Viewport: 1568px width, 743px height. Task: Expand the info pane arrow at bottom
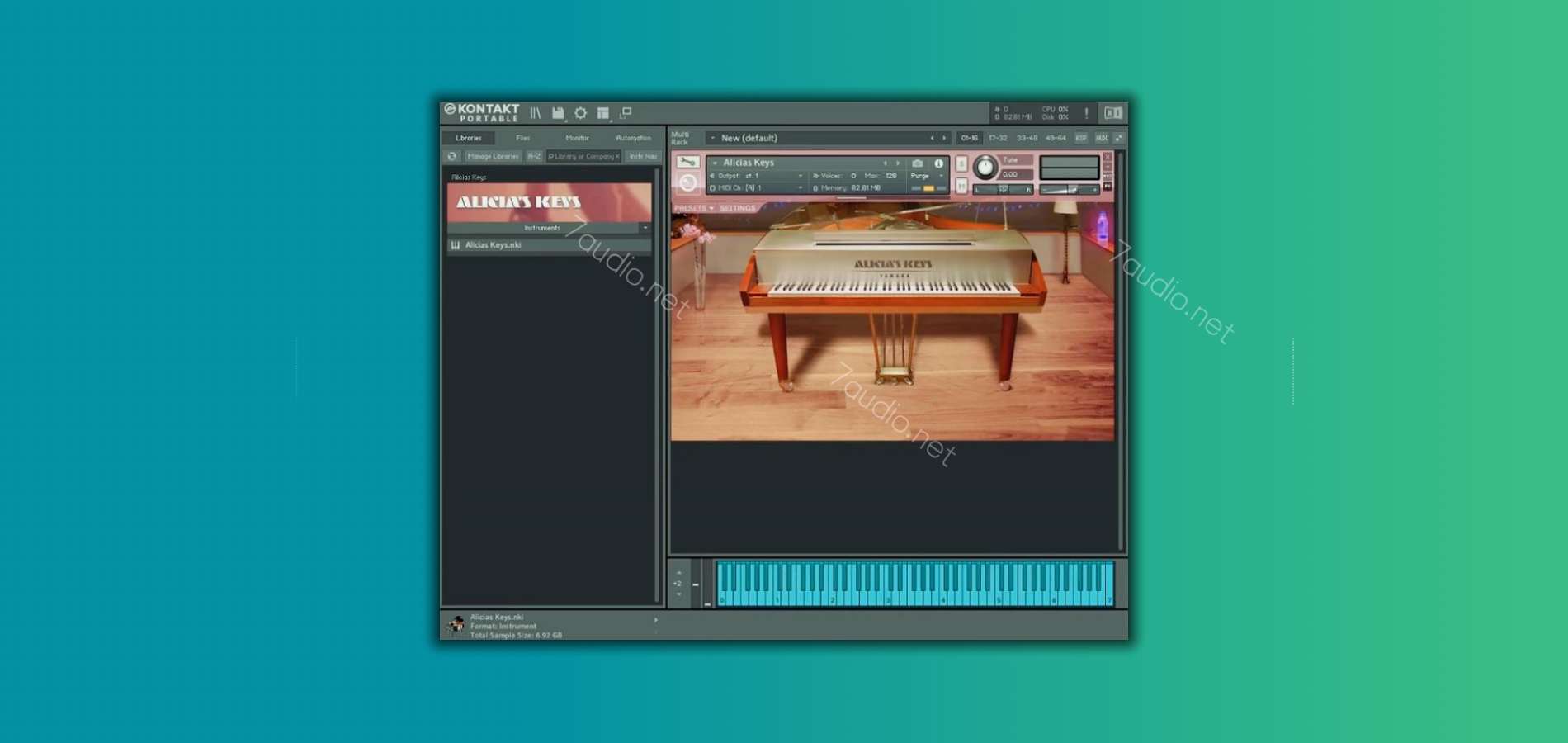click(x=656, y=620)
